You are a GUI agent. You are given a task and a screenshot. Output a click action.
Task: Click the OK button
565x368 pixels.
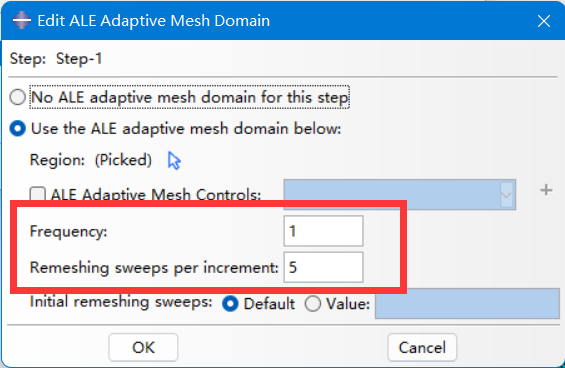click(143, 347)
